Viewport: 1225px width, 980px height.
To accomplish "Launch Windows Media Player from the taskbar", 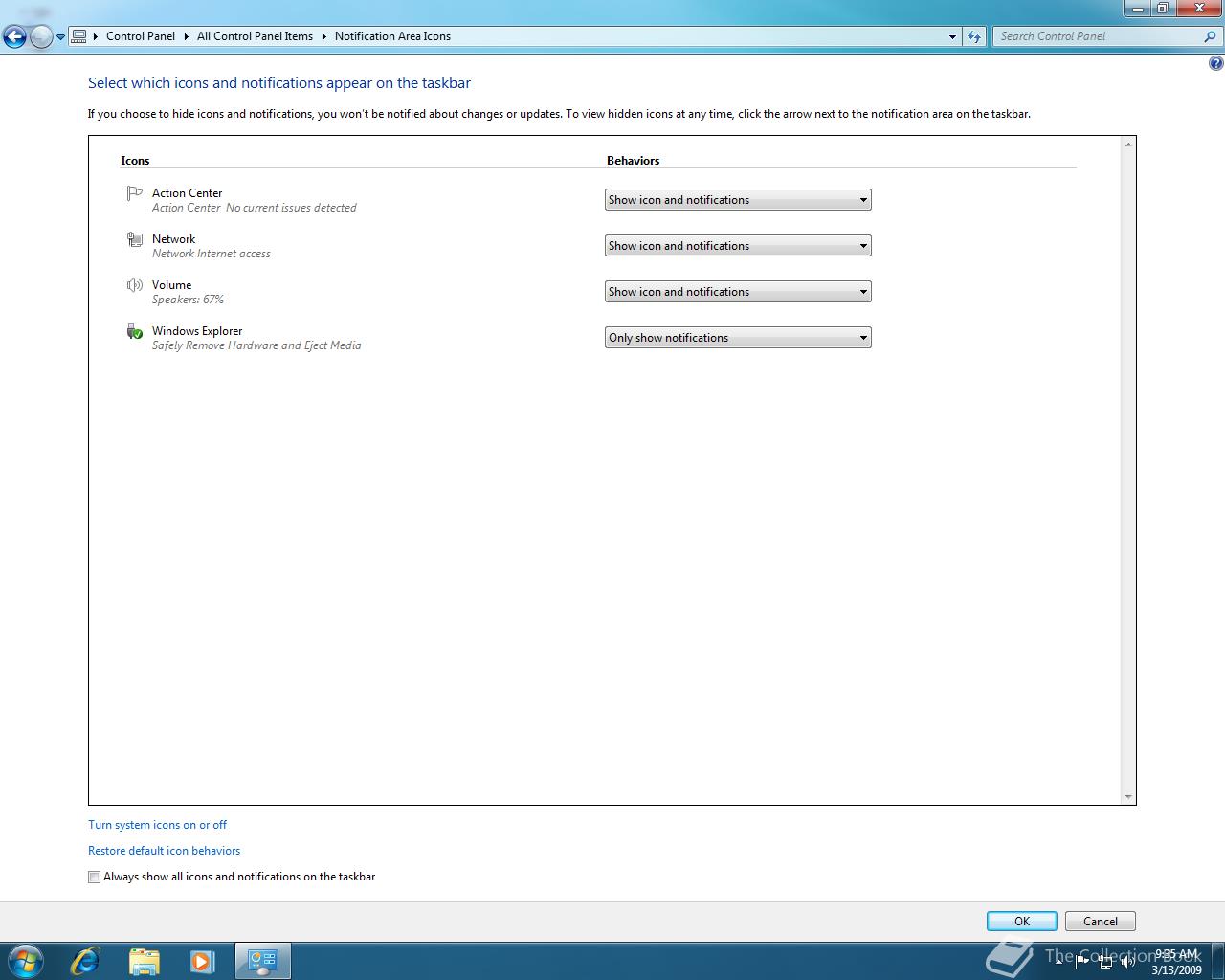I will (x=202, y=961).
